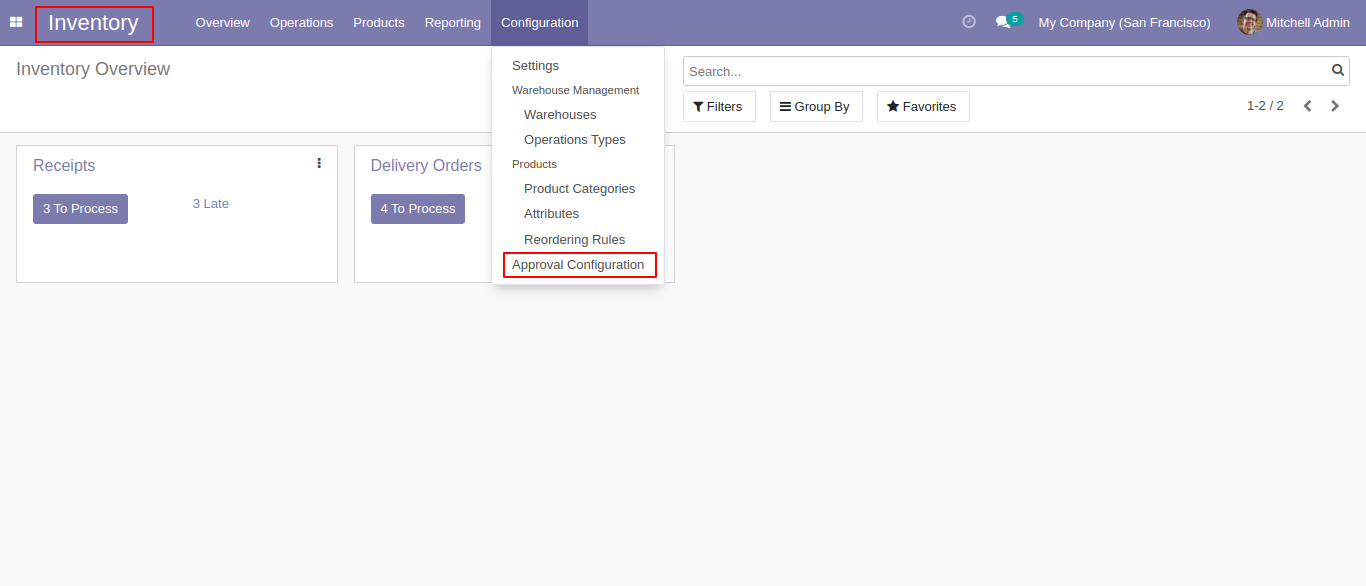The width and height of the screenshot is (1366, 586).
Task: Open the Receipts card kebab menu
Action: (x=319, y=163)
